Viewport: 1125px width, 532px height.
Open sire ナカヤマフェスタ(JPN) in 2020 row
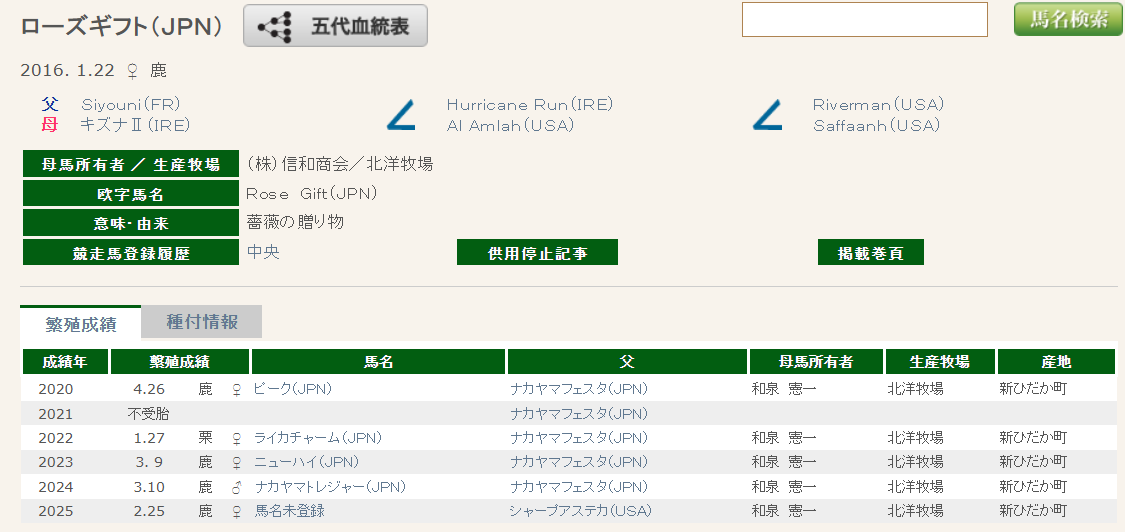578,388
